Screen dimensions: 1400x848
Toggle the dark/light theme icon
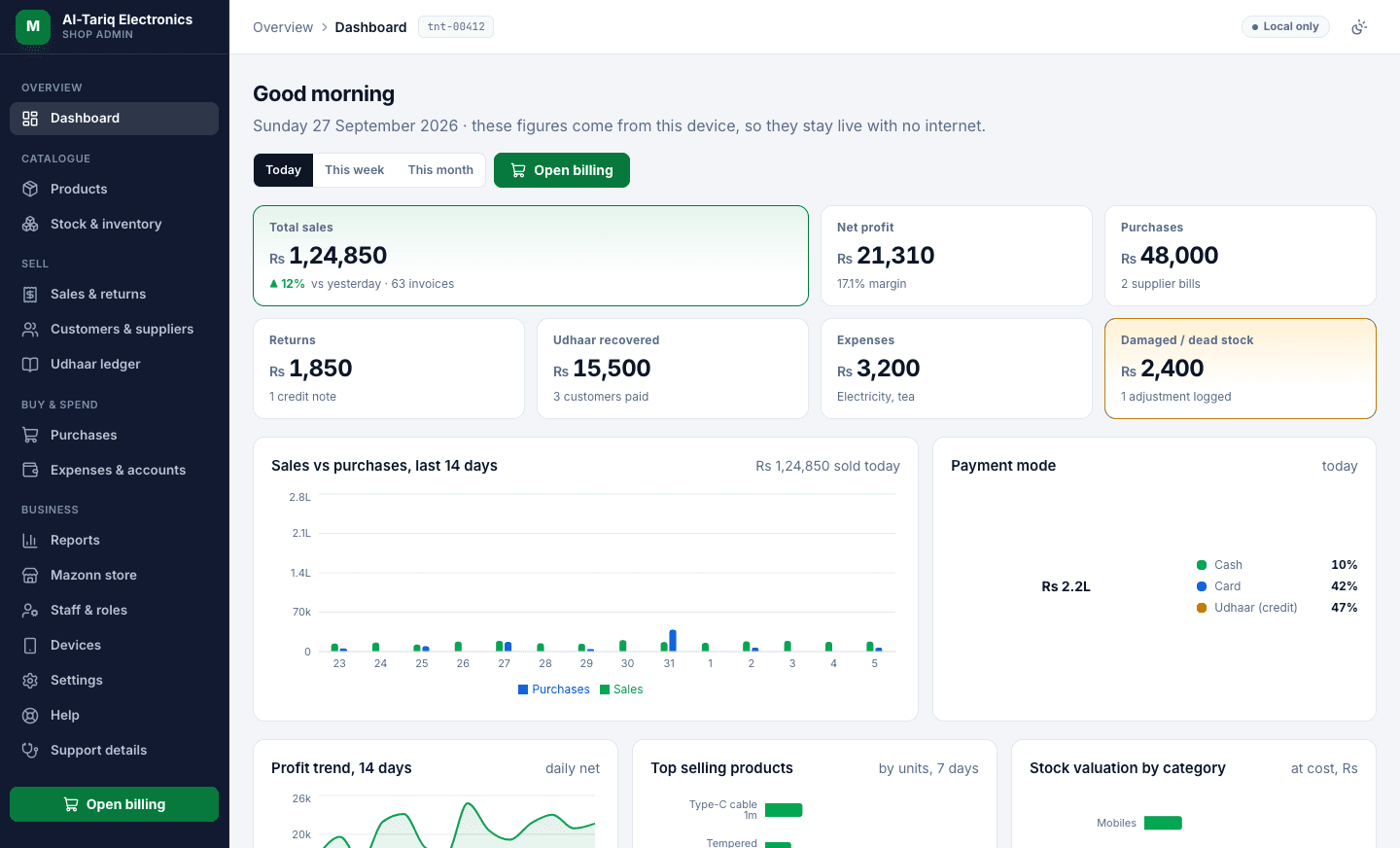pyautogui.click(x=1359, y=27)
